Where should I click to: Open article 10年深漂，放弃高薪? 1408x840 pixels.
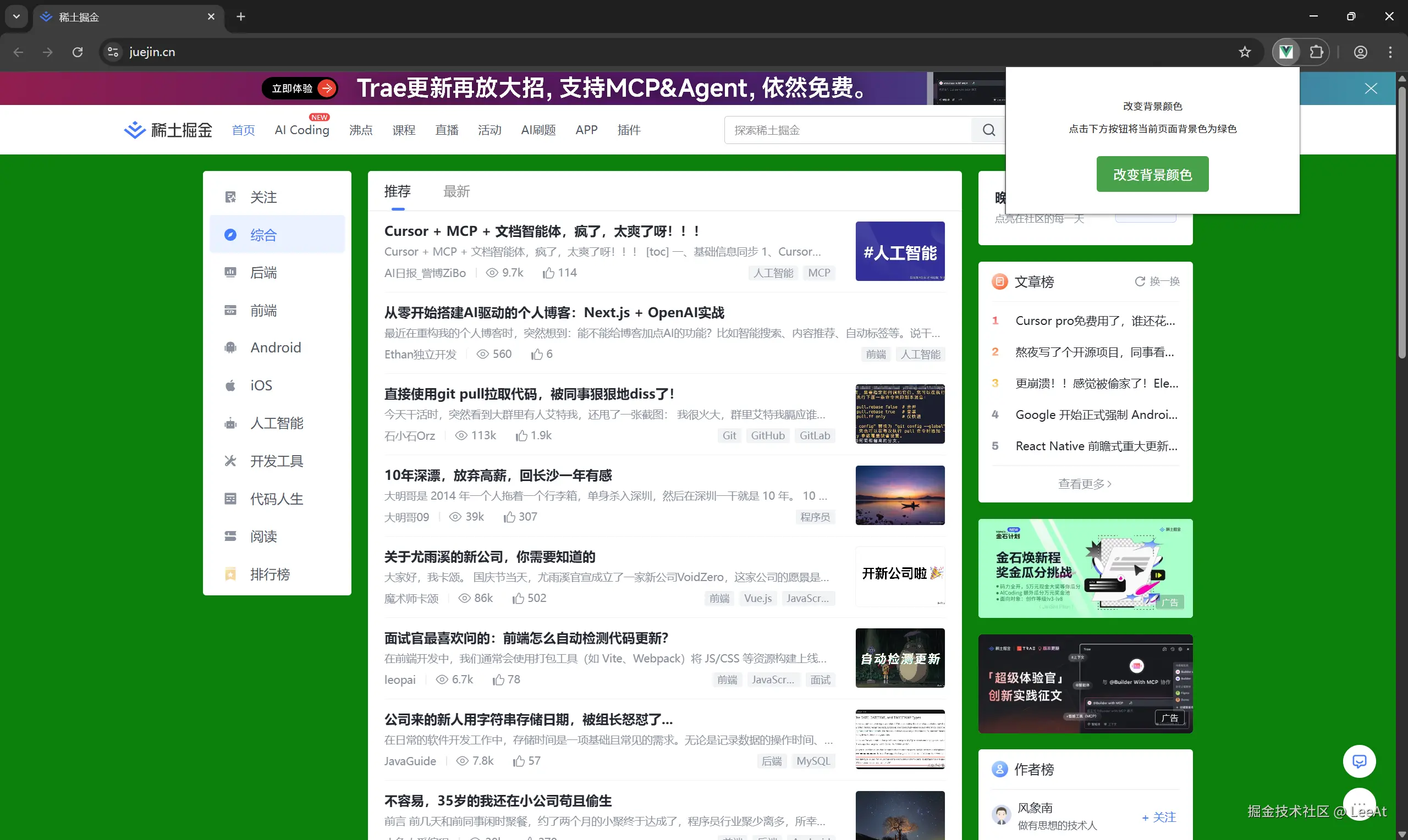(x=498, y=476)
